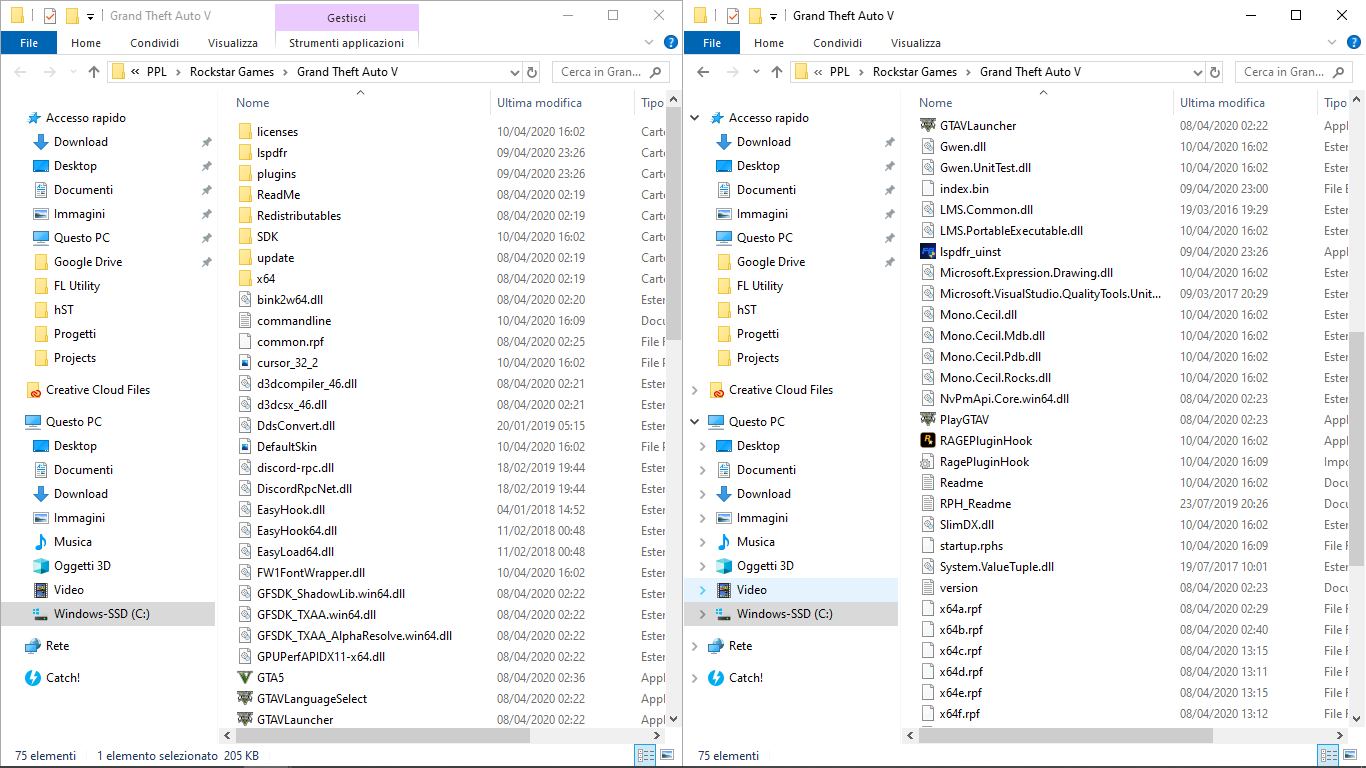Viewport: 1366px width, 768px height.
Task: Open quick access toolbar dropdown in left window
Action: 90,16
